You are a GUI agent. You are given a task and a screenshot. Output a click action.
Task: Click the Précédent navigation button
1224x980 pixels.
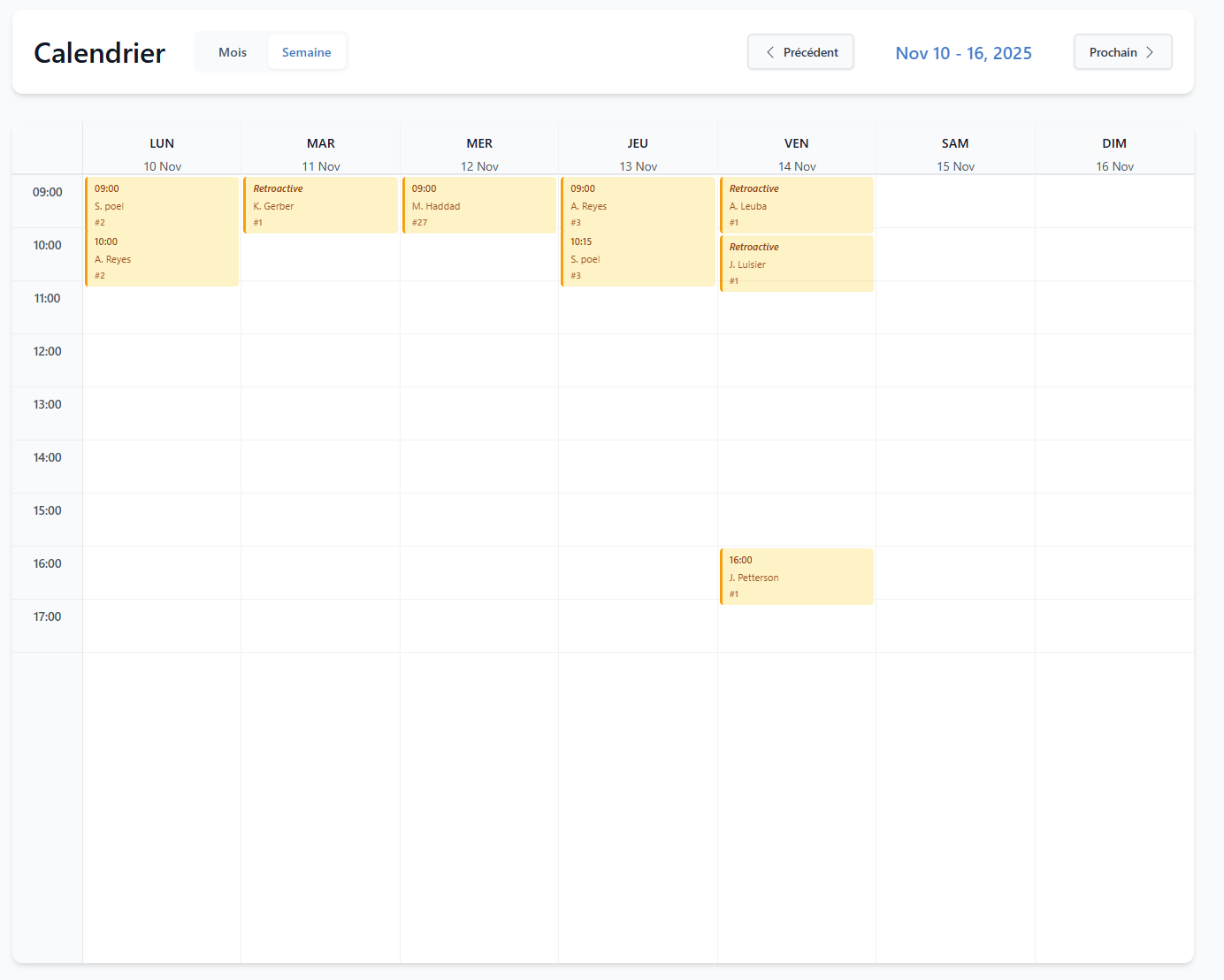point(800,51)
